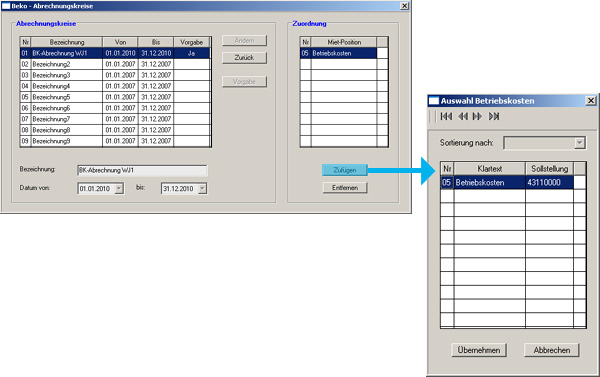Select Betriebskosten row with Sollstellung 43110000

point(507,182)
